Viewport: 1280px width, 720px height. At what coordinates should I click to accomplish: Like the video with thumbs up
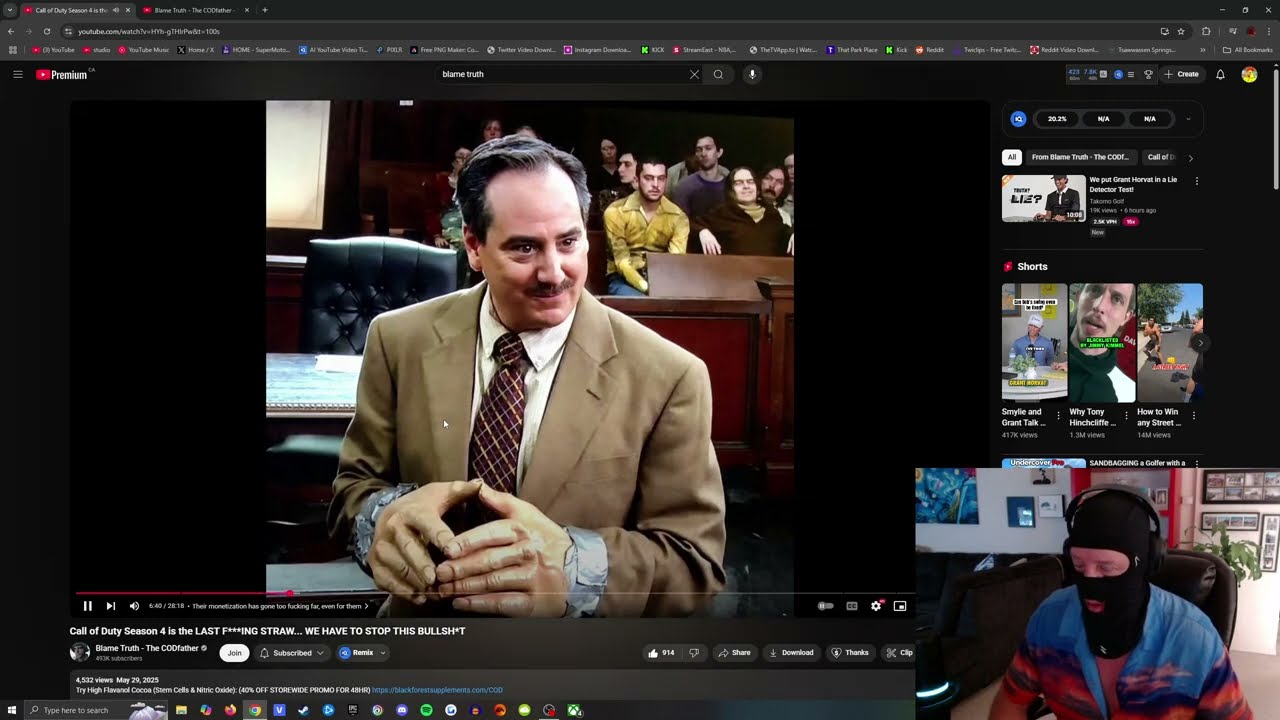661,653
